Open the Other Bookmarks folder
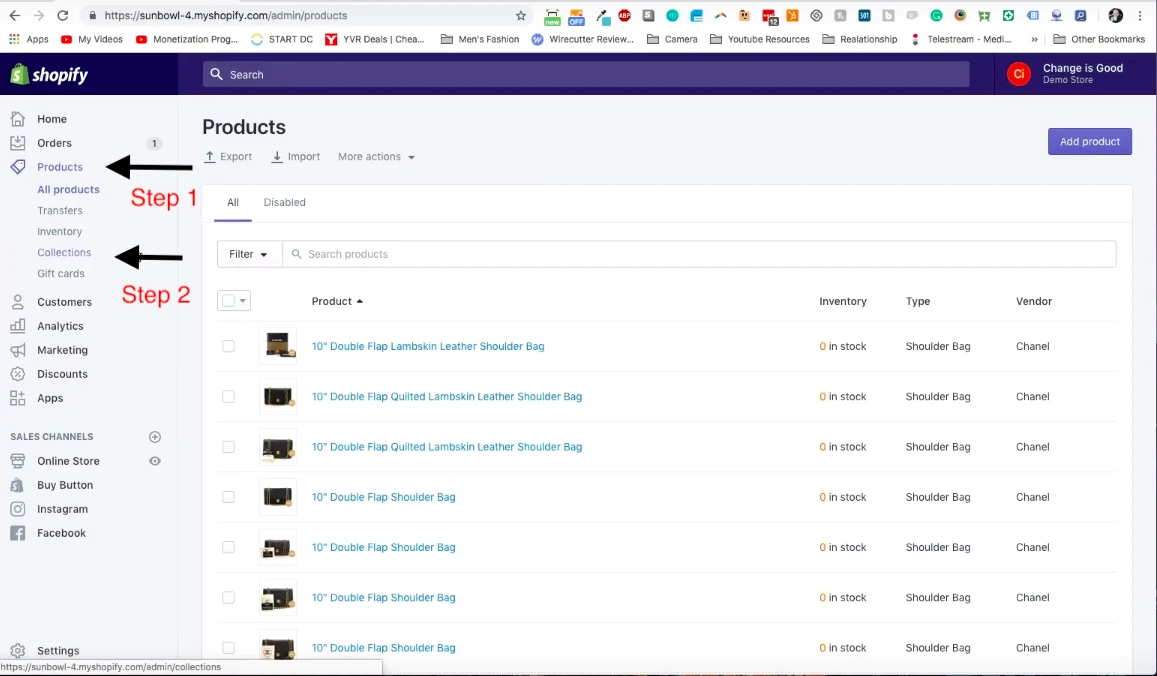Screen dimensions: 1157x676 click(1099, 39)
